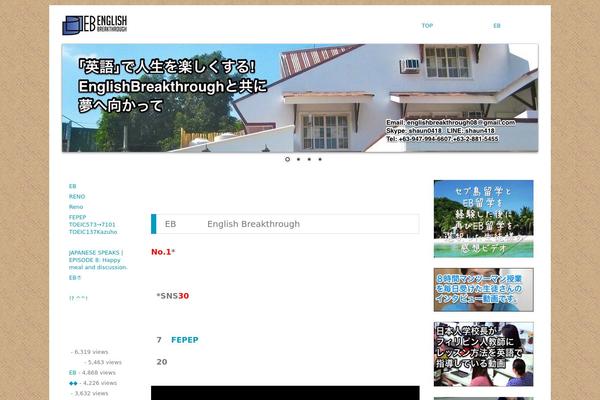Viewport: 600px width, 400px height.
Task: Click the 'EB English Breakthrough' heading box
Action: [285, 224]
